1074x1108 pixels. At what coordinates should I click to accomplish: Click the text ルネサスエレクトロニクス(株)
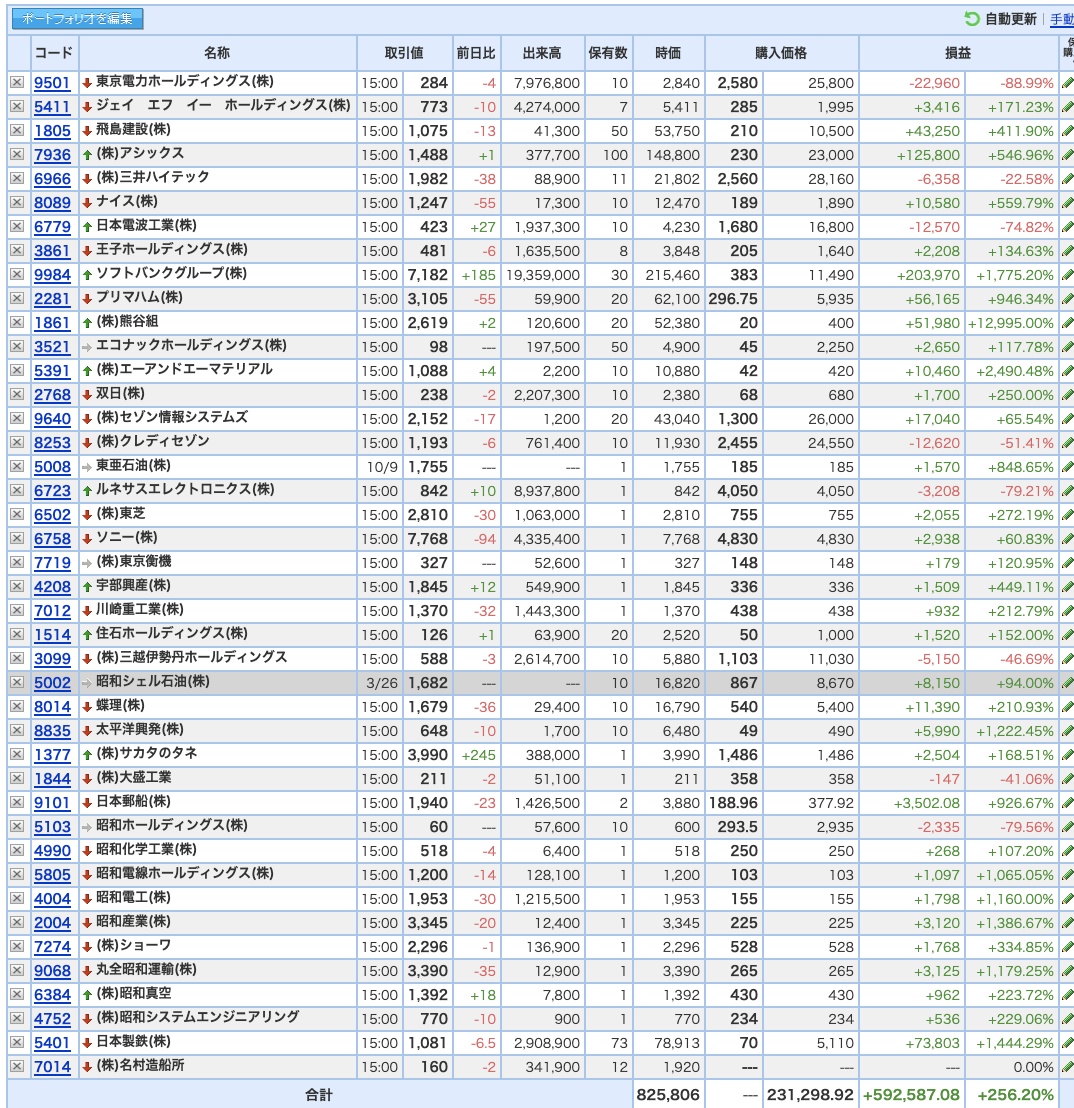pos(185,489)
